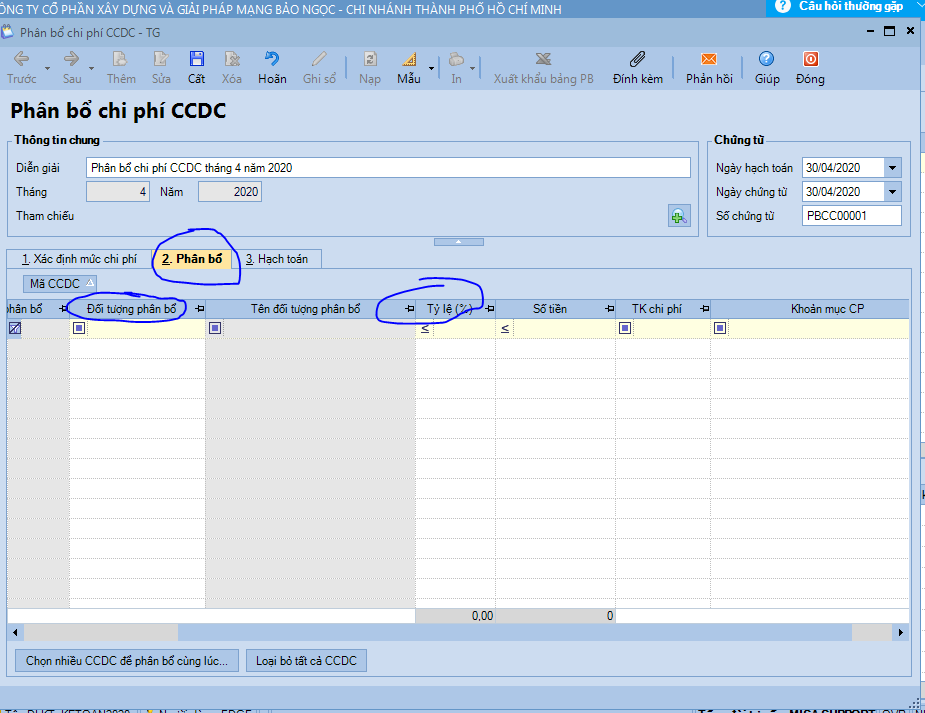Open the Ngày hạch toán date dropdown
Viewport: 925px width, 713px height.
tap(892, 168)
